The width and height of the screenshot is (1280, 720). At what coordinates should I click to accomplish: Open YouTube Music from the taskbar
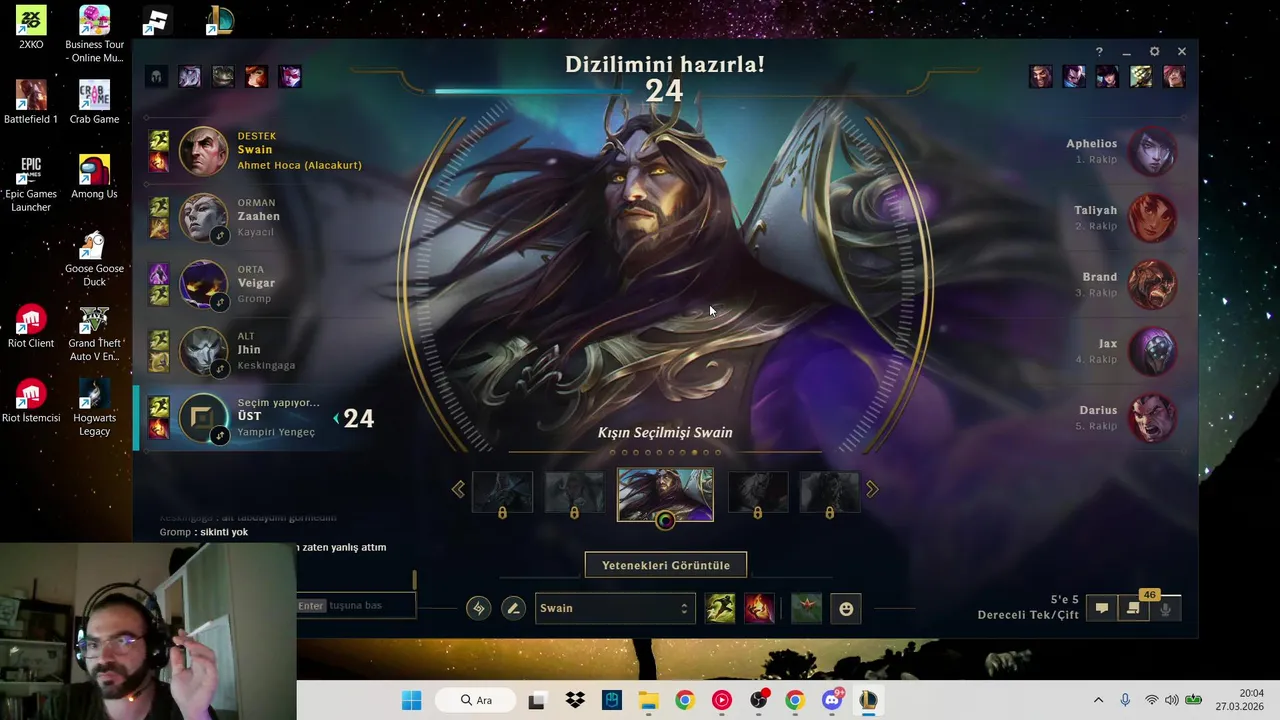click(721, 700)
